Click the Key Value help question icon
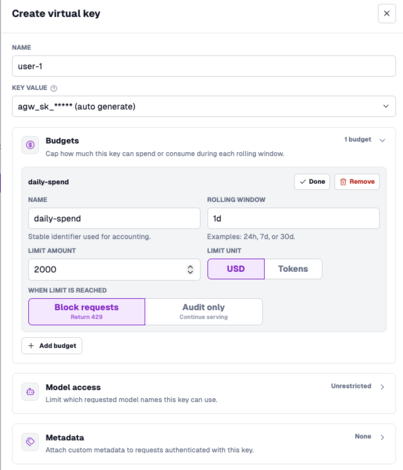Viewport: 403px width, 470px height. pyautogui.click(x=54, y=88)
